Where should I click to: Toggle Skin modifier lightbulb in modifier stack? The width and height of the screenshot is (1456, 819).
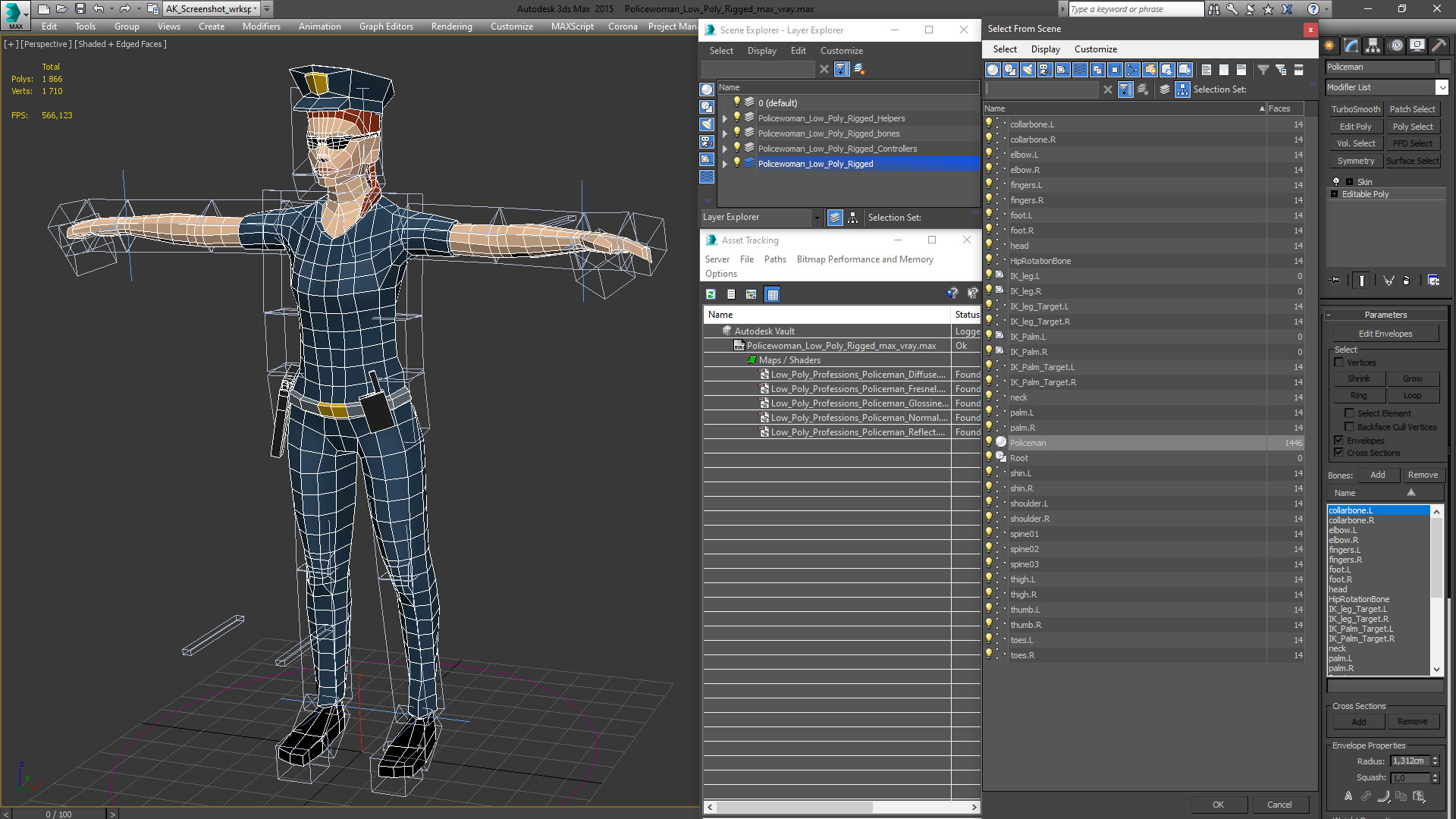(x=1336, y=182)
